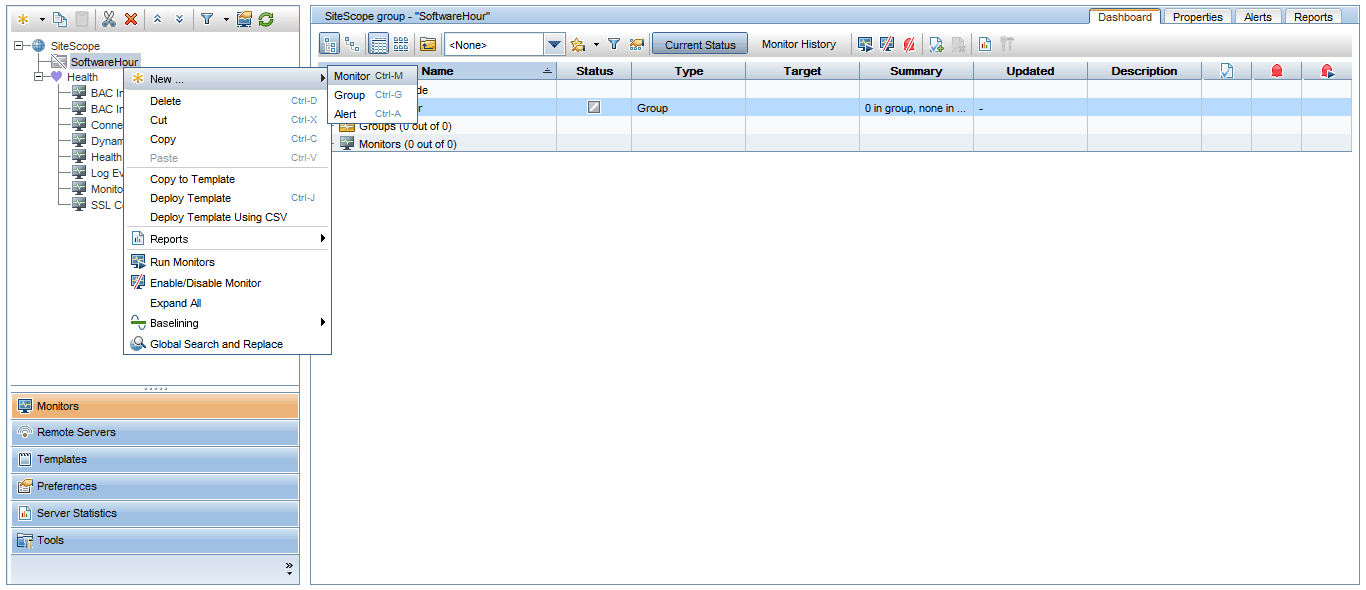Switch to the Properties tab
The image size is (1366, 590).
coord(1197,17)
